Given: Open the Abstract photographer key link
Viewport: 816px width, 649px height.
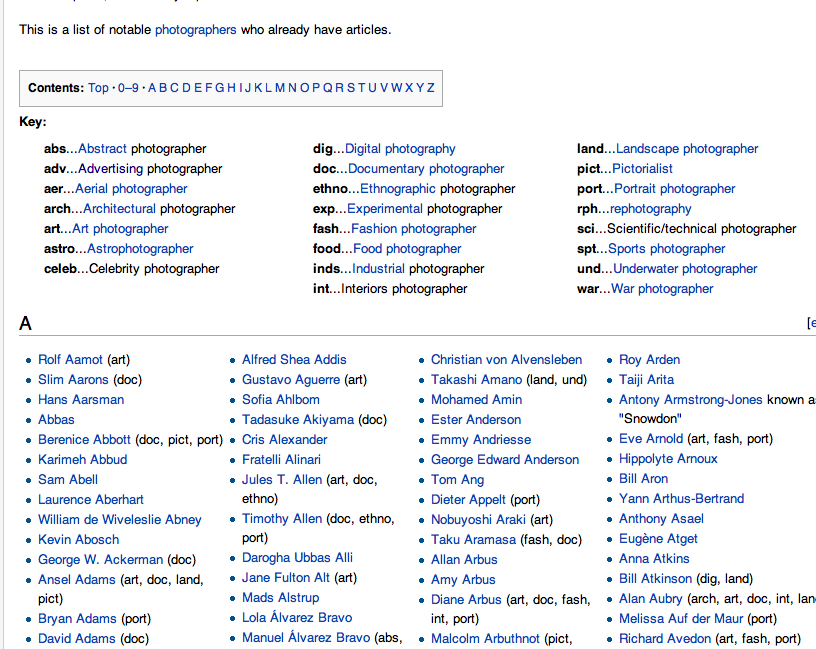Looking at the screenshot, I should (x=103, y=148).
